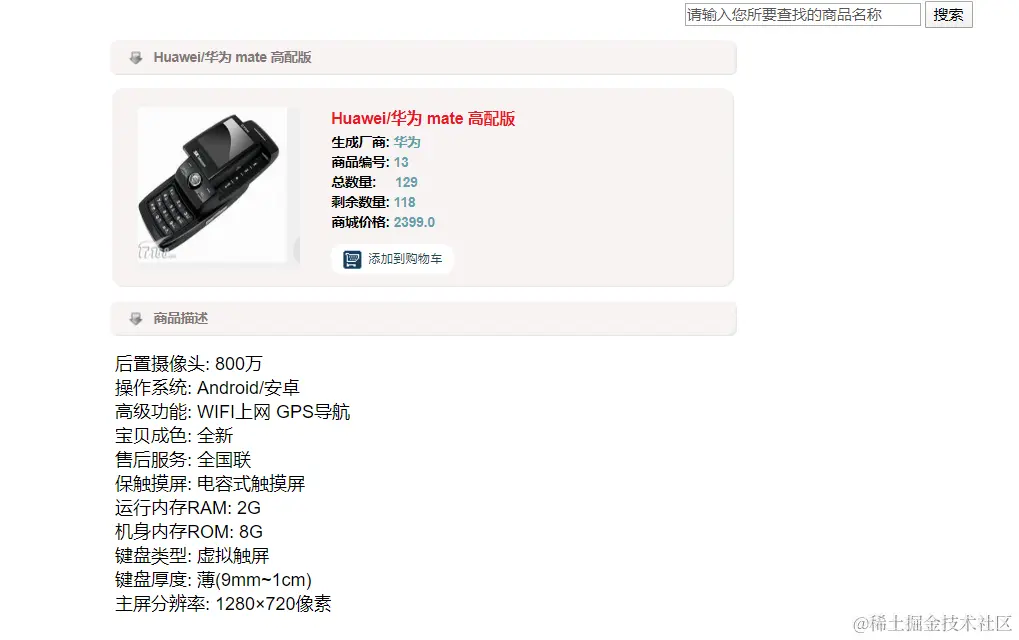The image size is (1019, 640).
Task: Click the 操作系统 Android/安卓 line
Action: coord(207,388)
